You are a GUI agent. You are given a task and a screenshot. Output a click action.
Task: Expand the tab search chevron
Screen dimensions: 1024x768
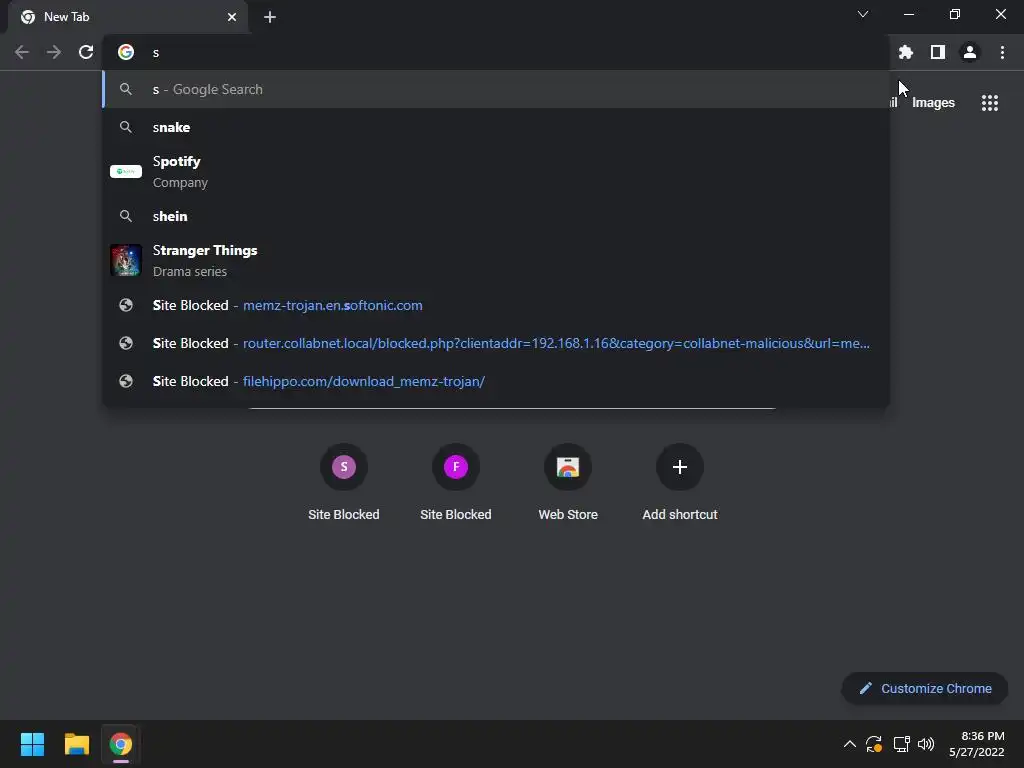pyautogui.click(x=863, y=14)
